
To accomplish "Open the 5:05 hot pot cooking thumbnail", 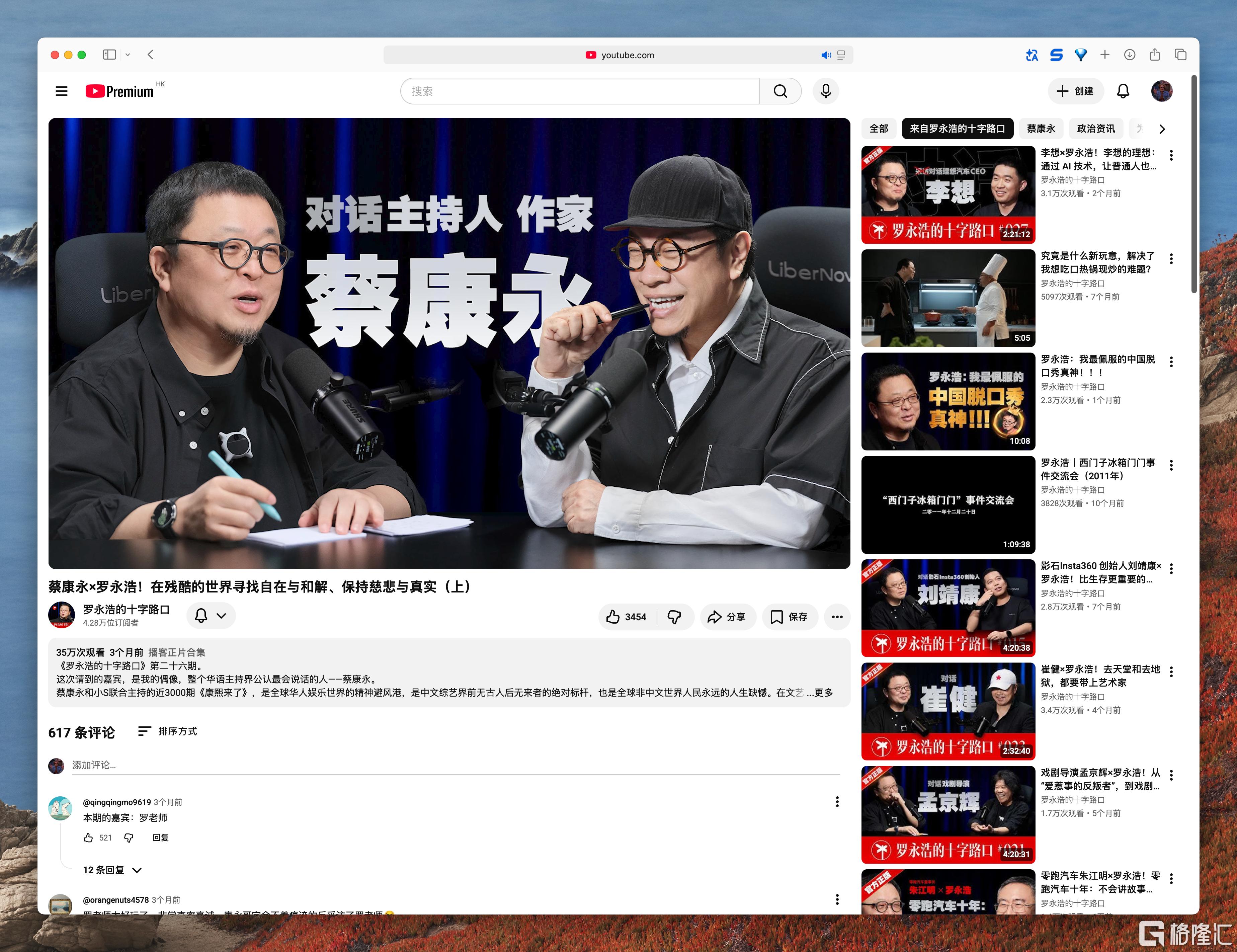I will (x=948, y=299).
